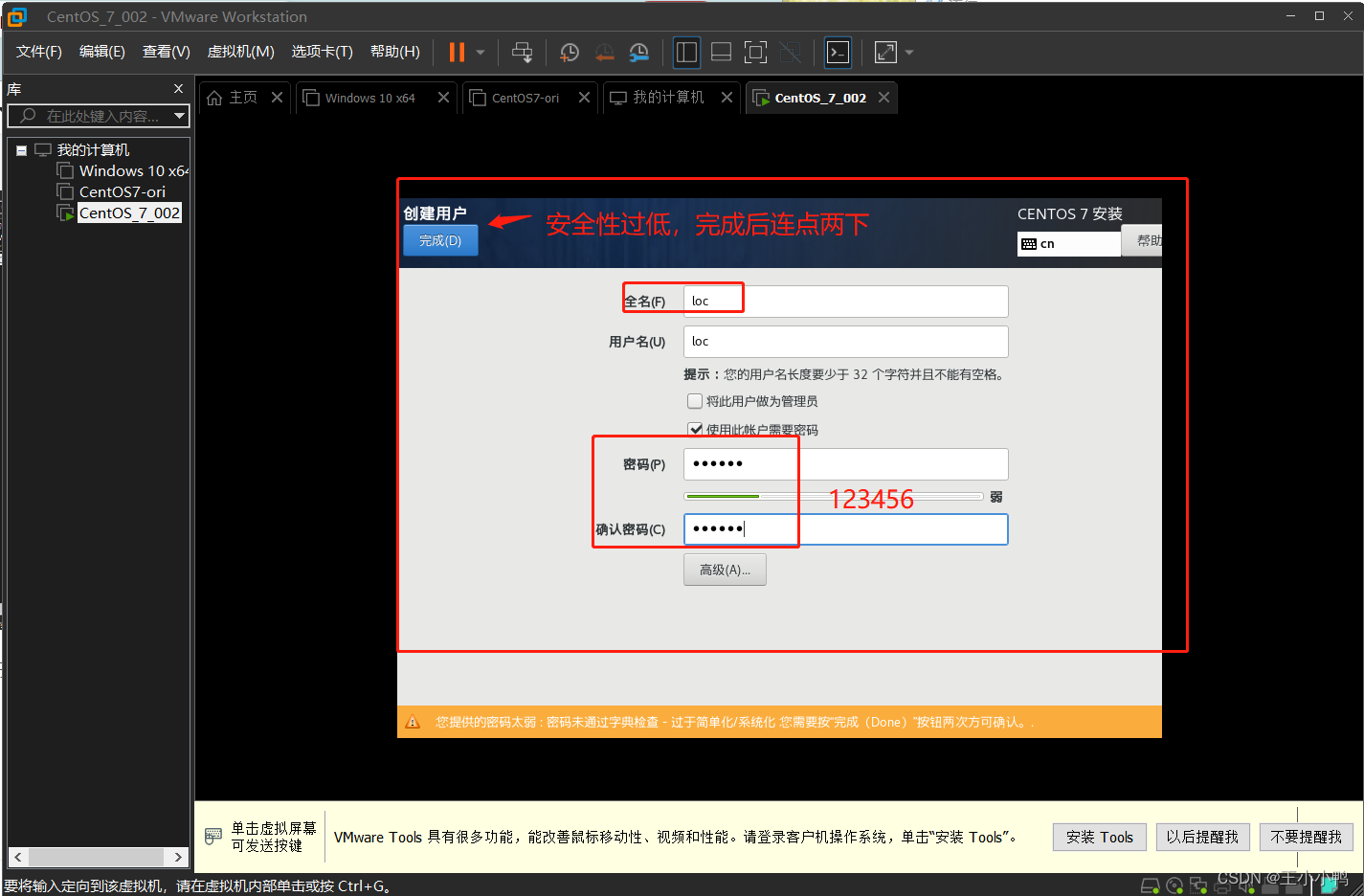Click the 确认密码(C) confirm password field
The height and width of the screenshot is (896, 1364).
click(845, 529)
